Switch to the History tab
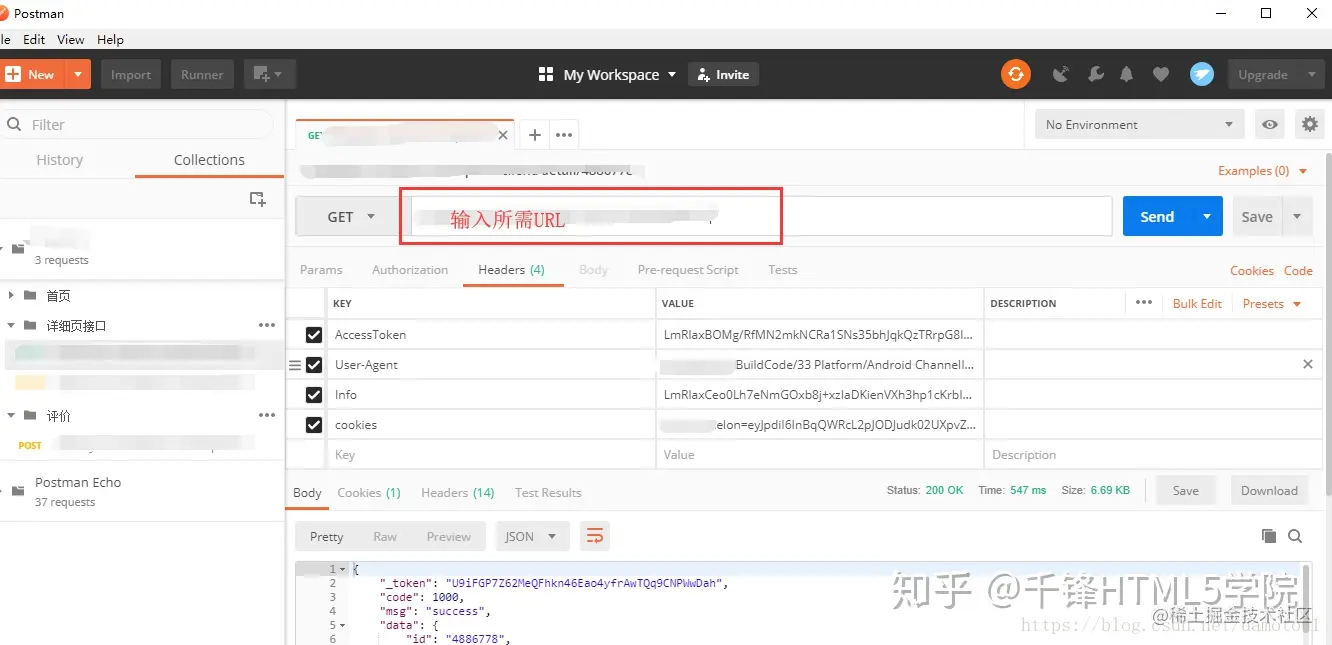Image resolution: width=1332 pixels, height=645 pixels. 59,160
